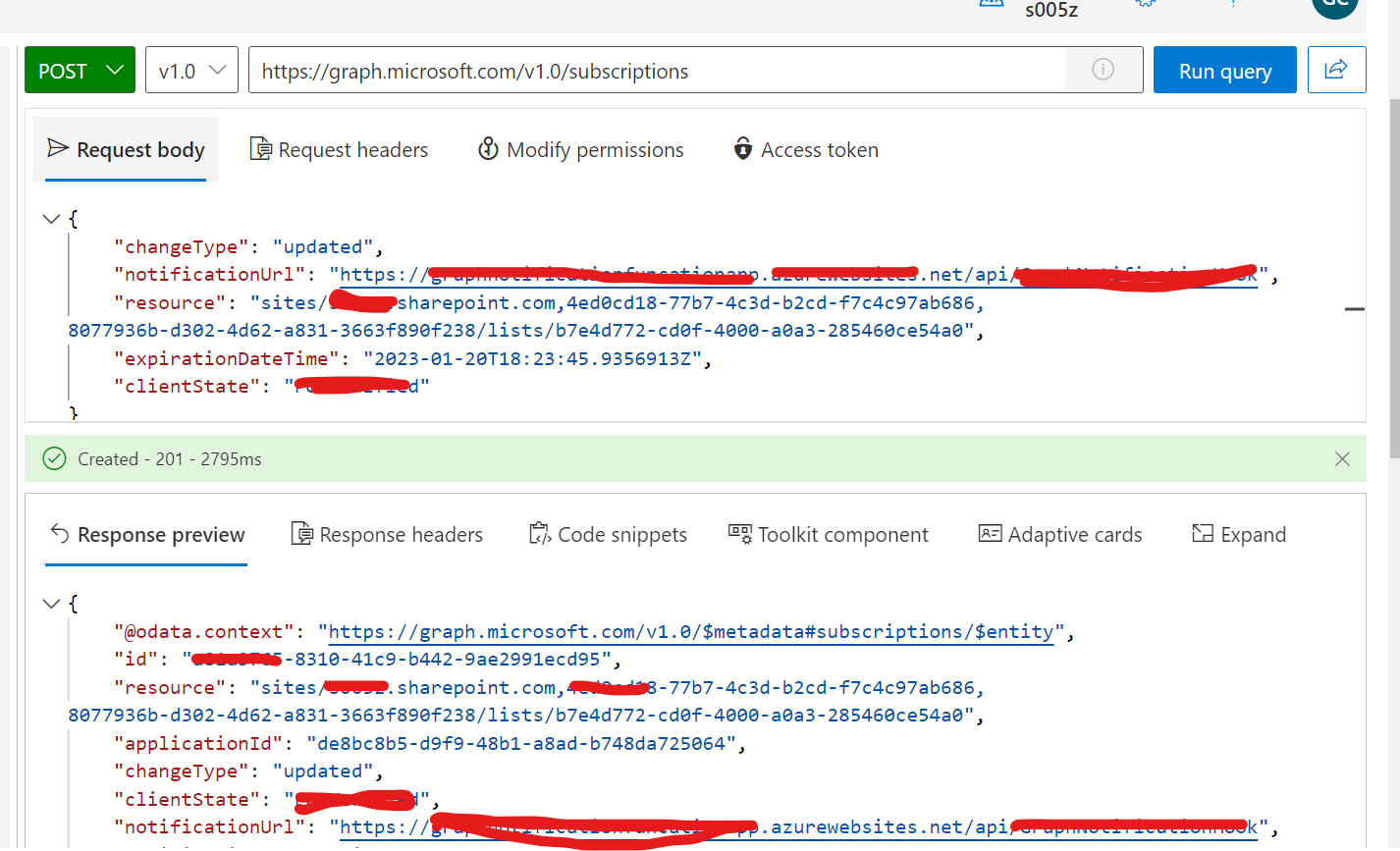Open the settings gear in the top bar
Screen dimensions: 1400x851
pyautogui.click(x=1145, y=5)
